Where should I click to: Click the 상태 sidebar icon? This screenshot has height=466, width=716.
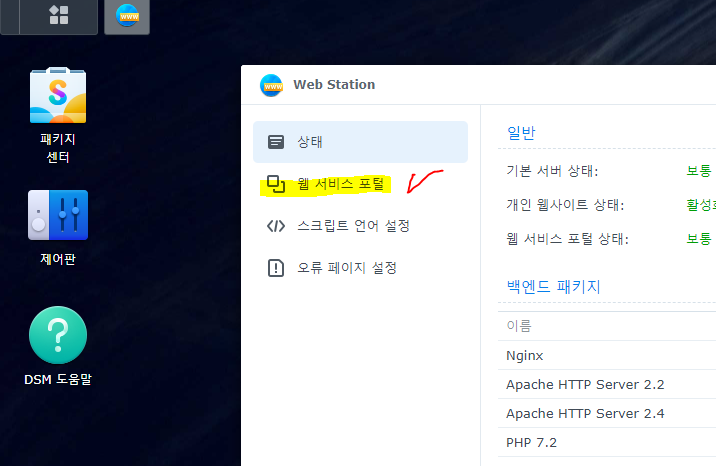point(276,142)
